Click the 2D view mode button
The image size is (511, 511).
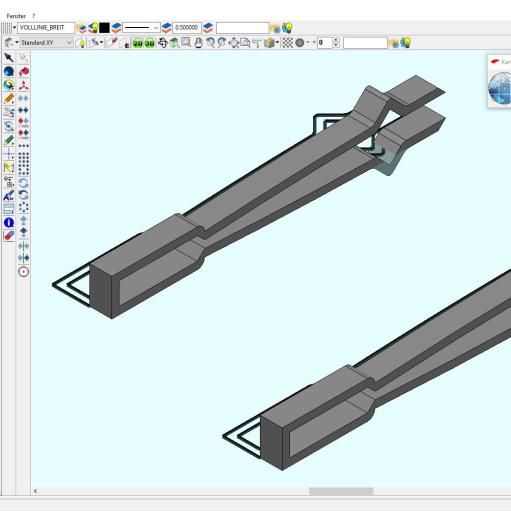[x=137, y=43]
